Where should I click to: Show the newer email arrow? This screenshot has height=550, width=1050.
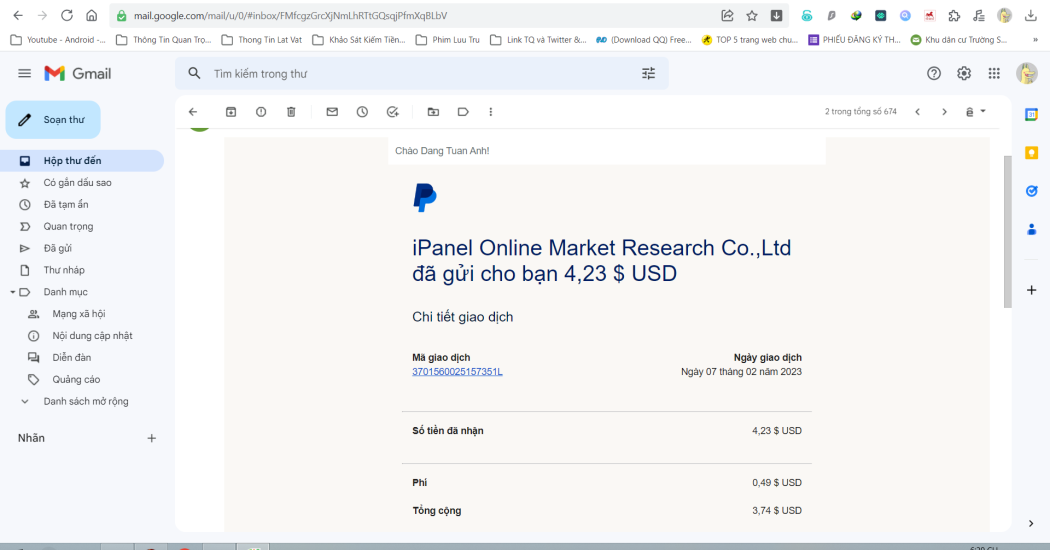[x=917, y=112]
